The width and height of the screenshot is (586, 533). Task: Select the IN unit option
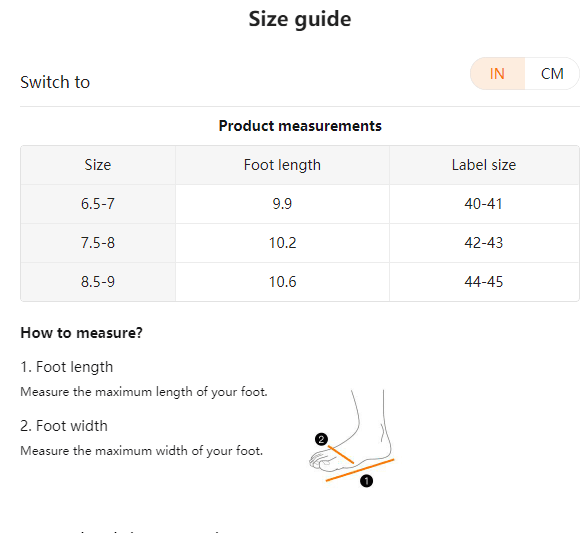[497, 74]
